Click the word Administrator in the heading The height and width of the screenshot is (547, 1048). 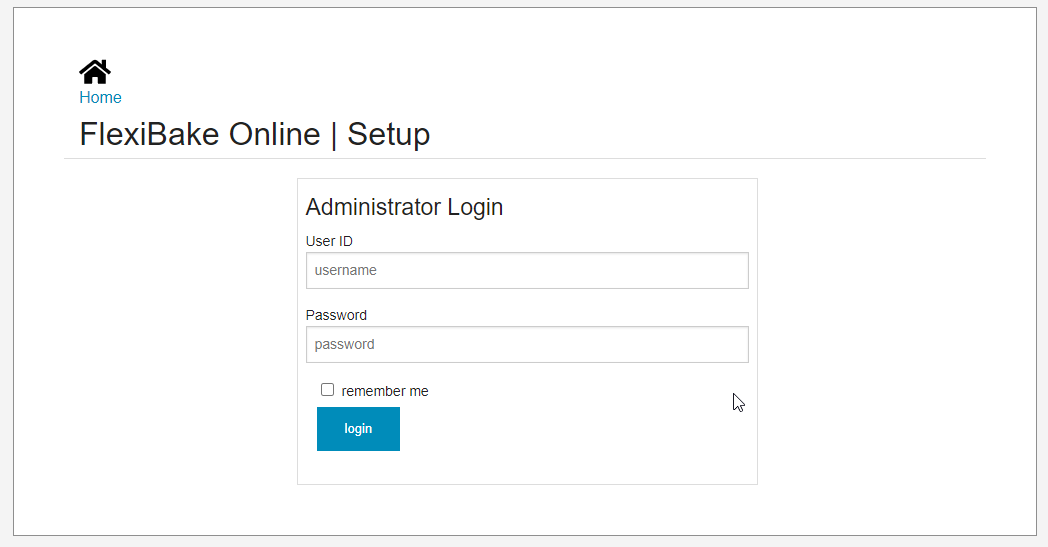click(373, 207)
